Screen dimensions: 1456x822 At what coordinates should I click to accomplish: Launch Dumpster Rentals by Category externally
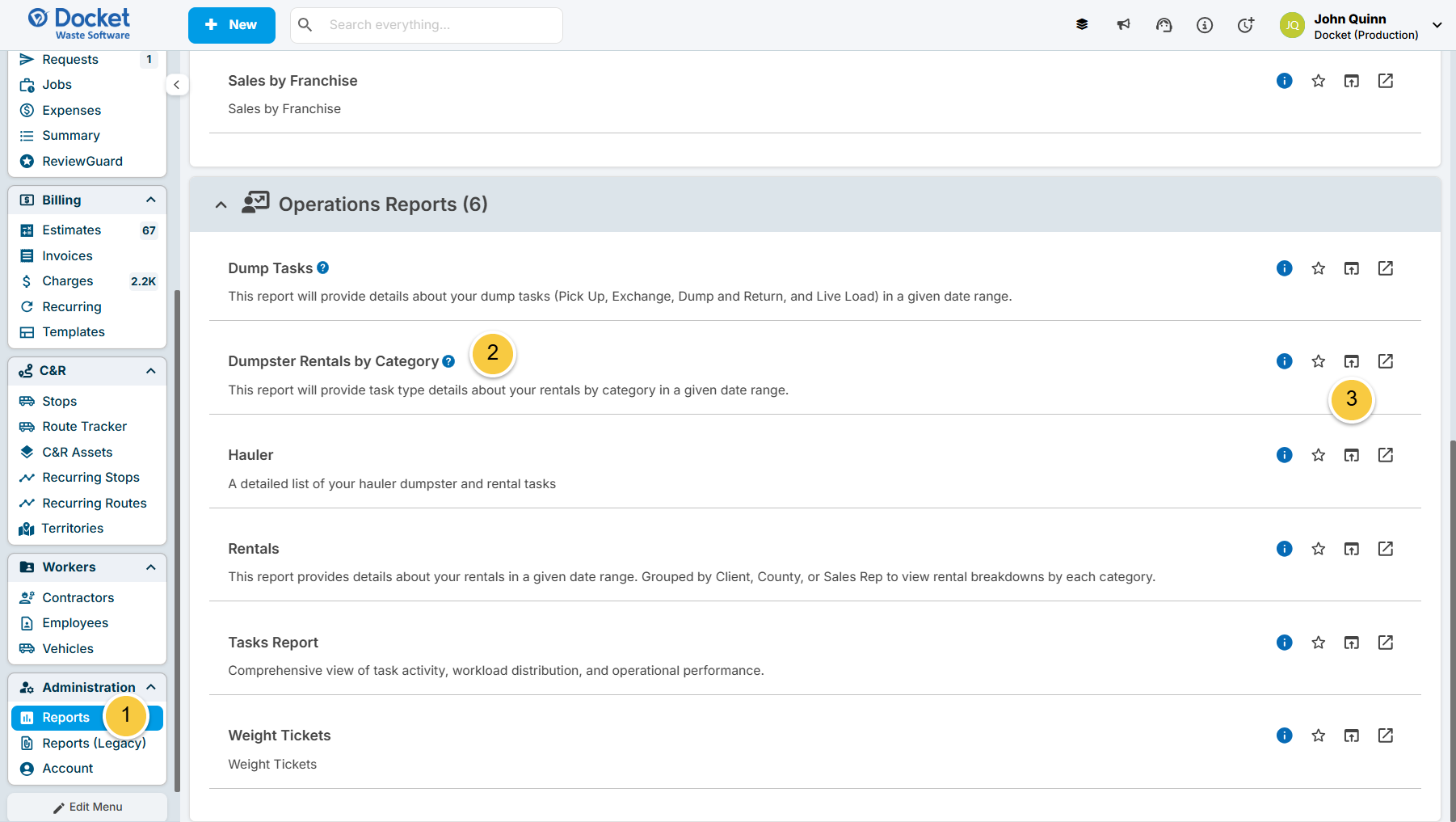[1386, 361]
